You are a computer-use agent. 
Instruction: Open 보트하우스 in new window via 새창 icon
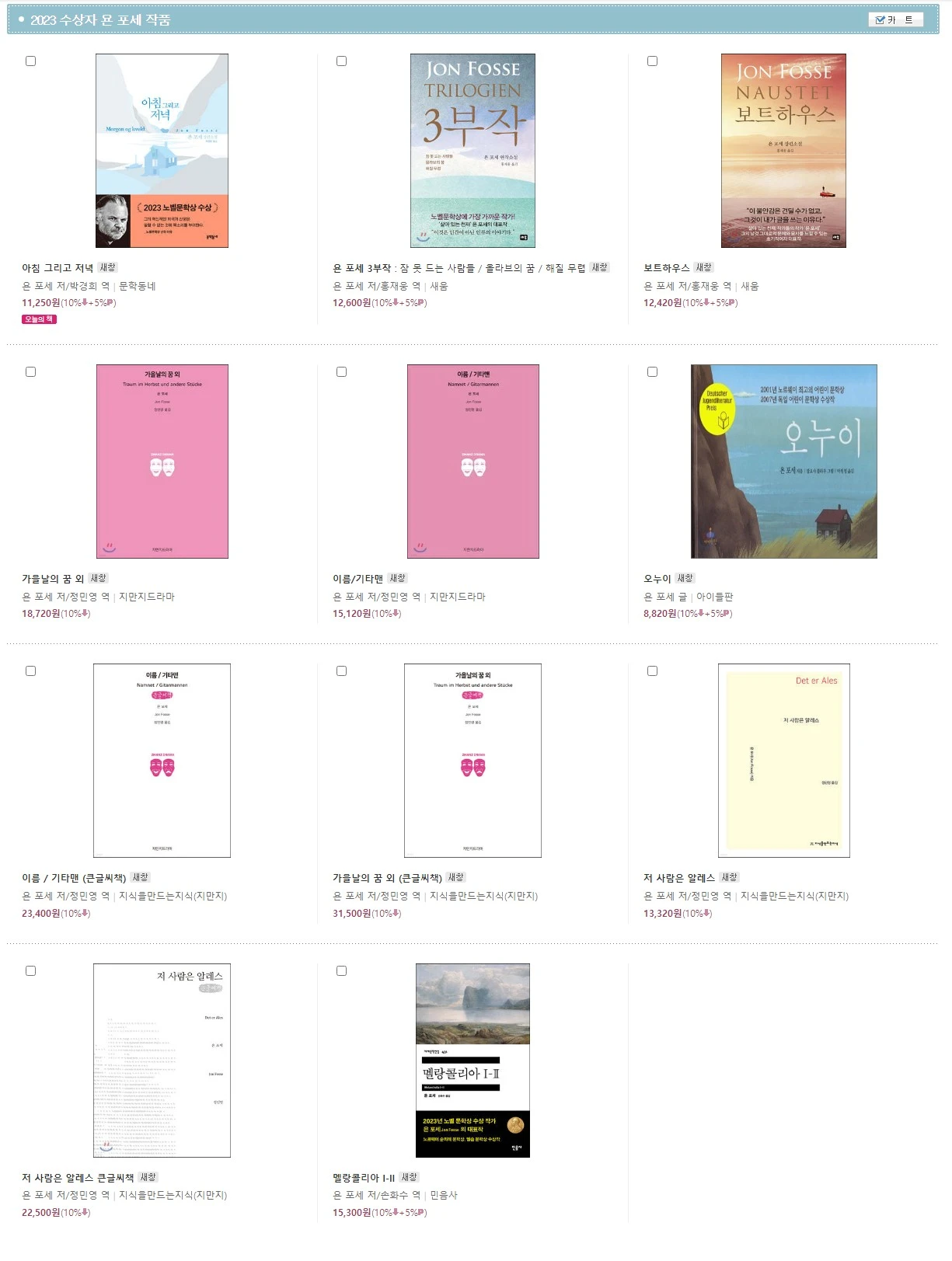point(703,267)
